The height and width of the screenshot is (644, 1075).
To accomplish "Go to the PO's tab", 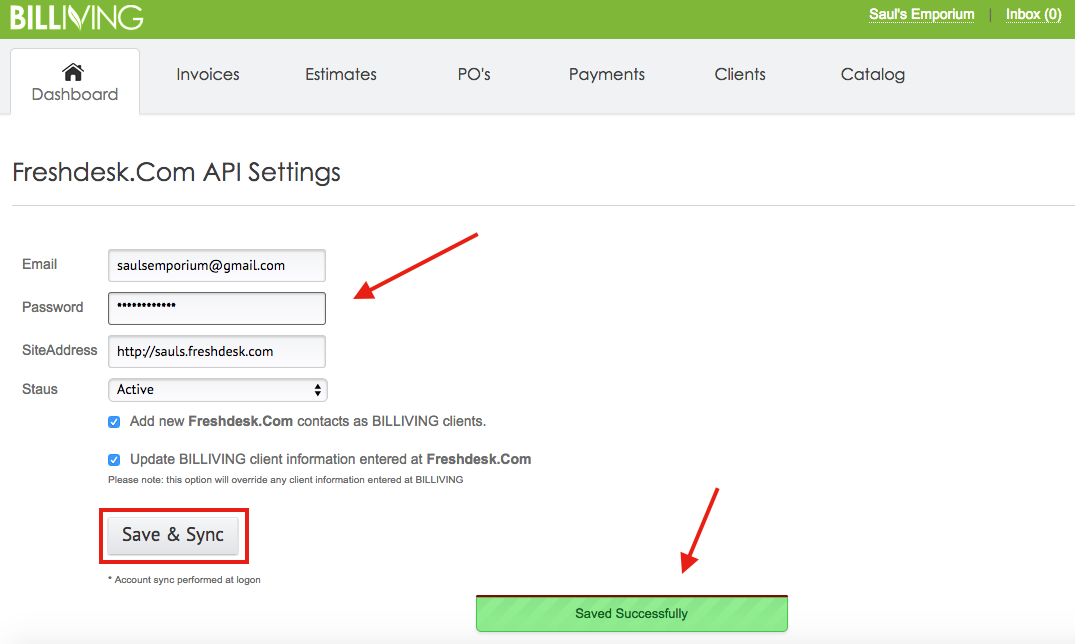I will [x=474, y=74].
